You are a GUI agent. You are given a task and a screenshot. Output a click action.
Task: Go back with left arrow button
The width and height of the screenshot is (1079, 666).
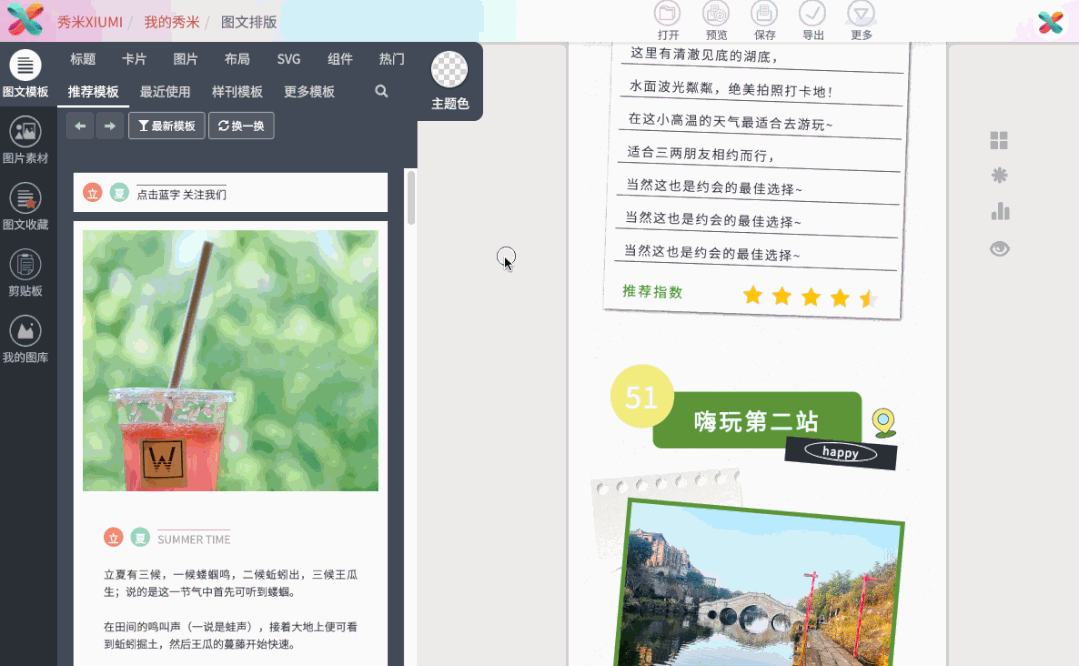80,126
